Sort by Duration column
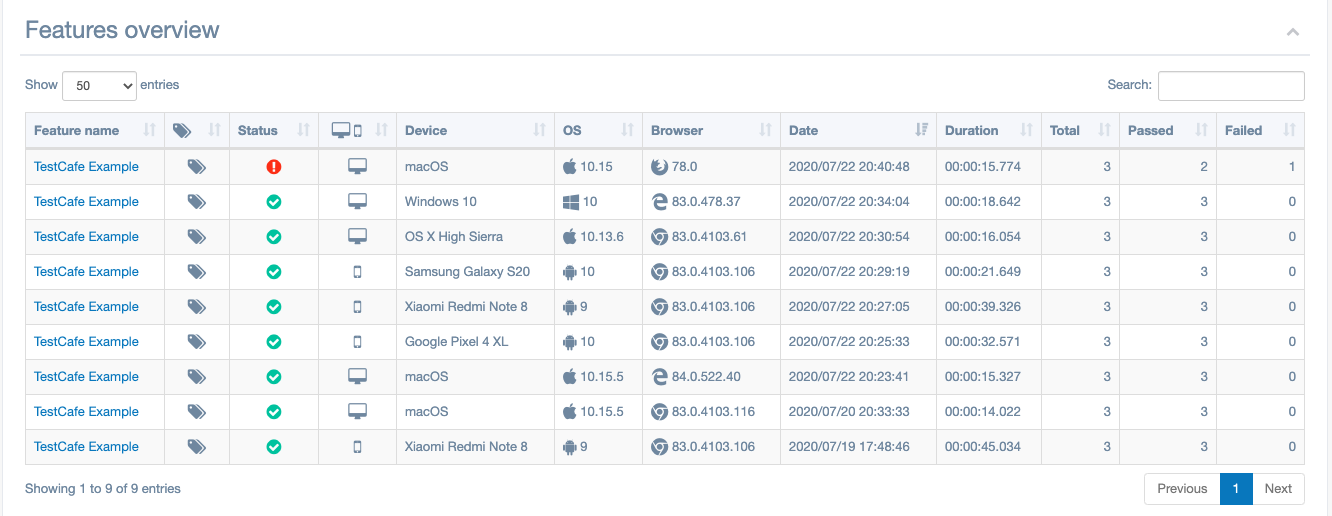This screenshot has width=1332, height=516. [x=989, y=130]
